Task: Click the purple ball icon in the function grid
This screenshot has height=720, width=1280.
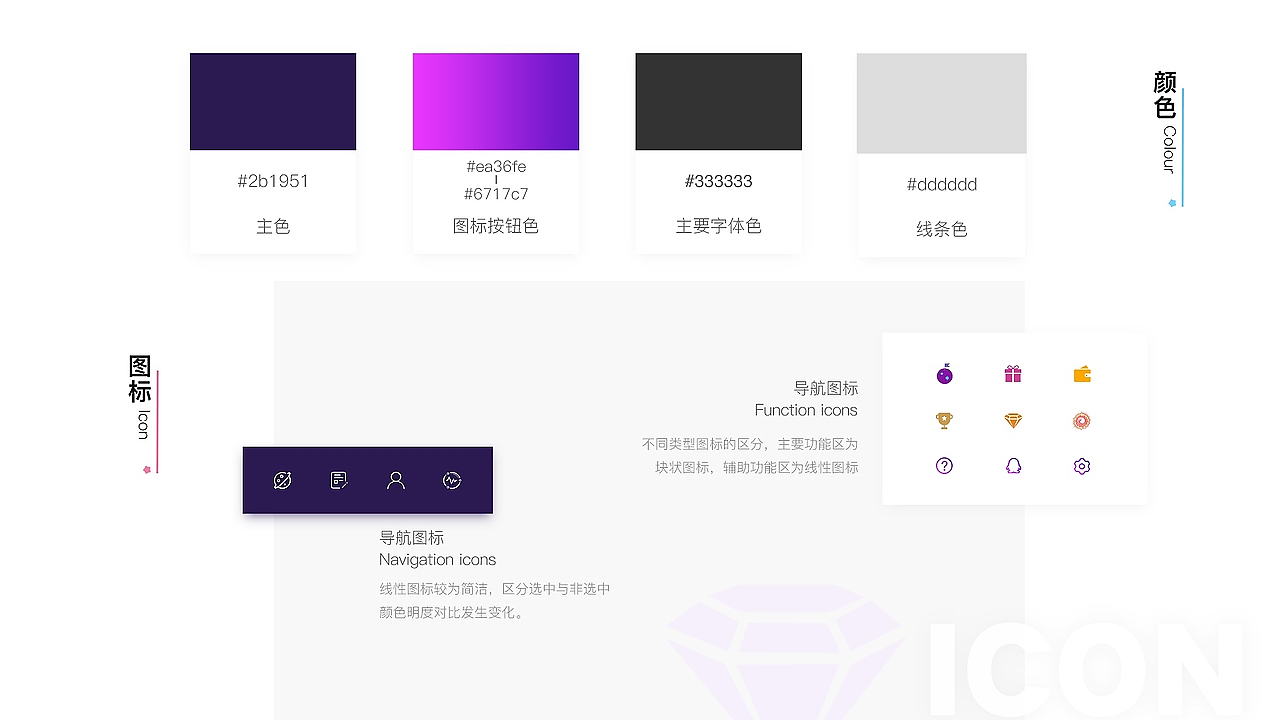Action: (x=945, y=375)
